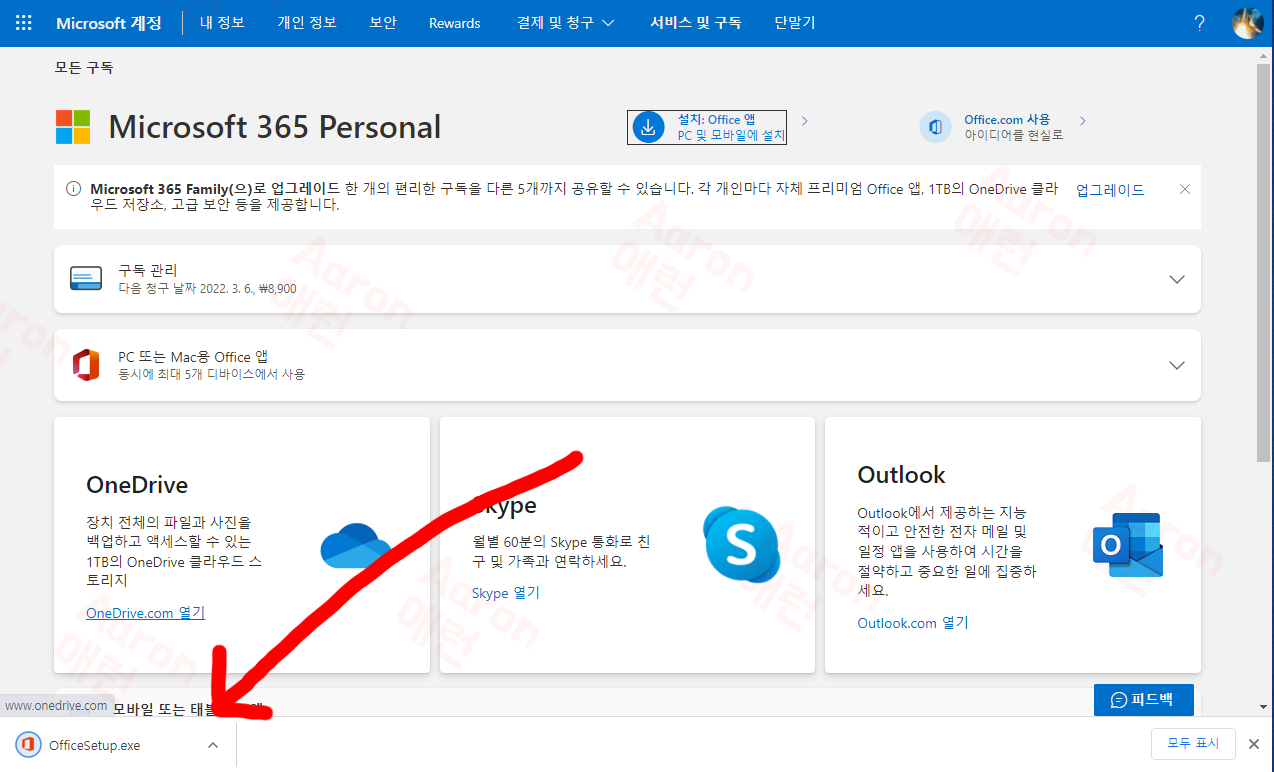Click the Outlook logo icon
Image resolution: width=1274 pixels, height=772 pixels.
click(1127, 545)
